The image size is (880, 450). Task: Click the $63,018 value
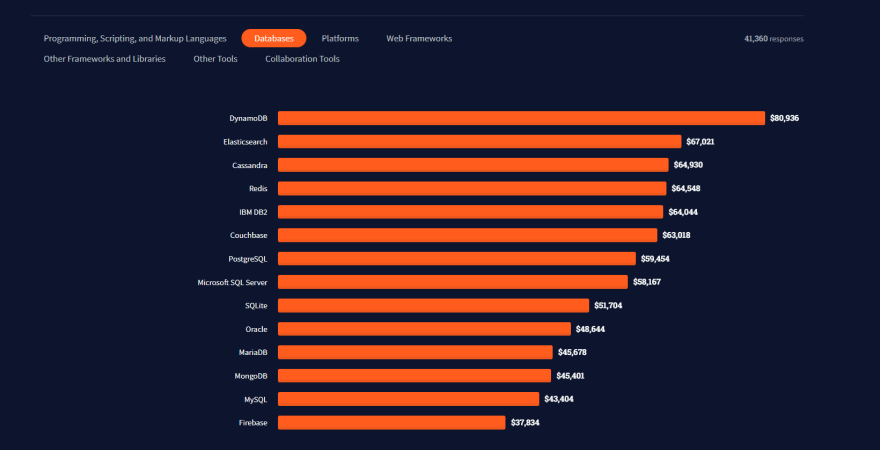pos(676,236)
